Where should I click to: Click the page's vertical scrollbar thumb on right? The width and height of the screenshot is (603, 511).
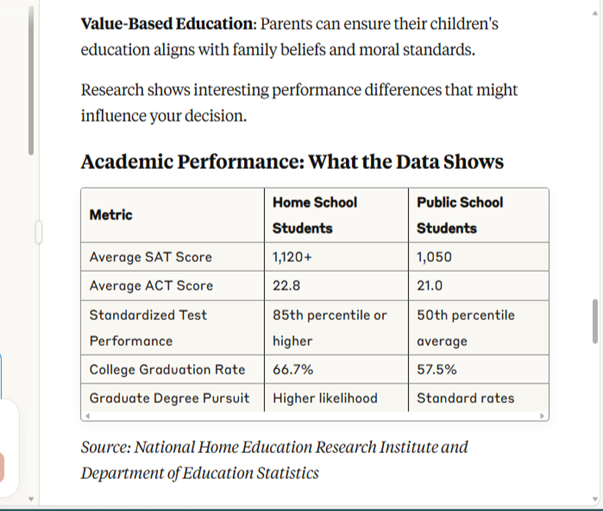coord(595,321)
